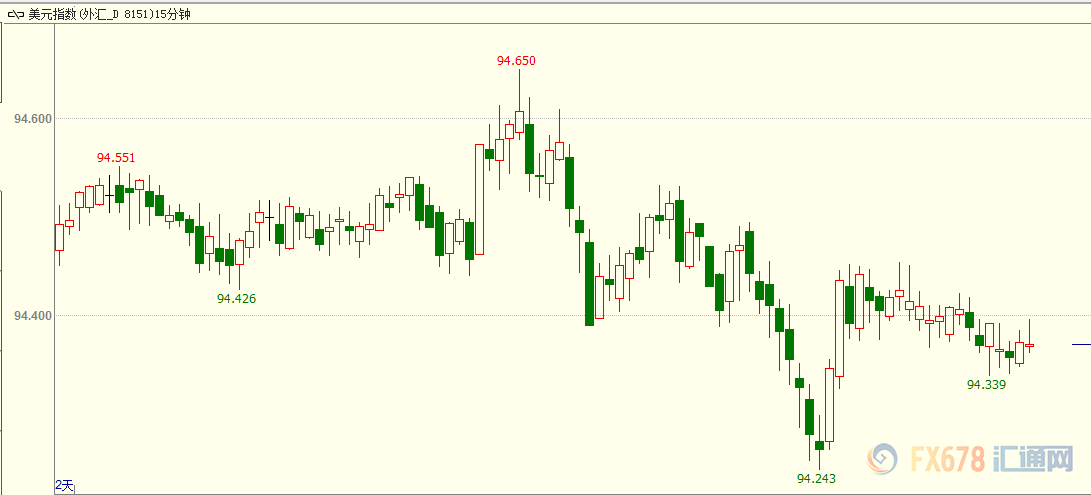Click the 94.400 price axis label
Image resolution: width=1091 pixels, height=495 pixels.
(33, 316)
